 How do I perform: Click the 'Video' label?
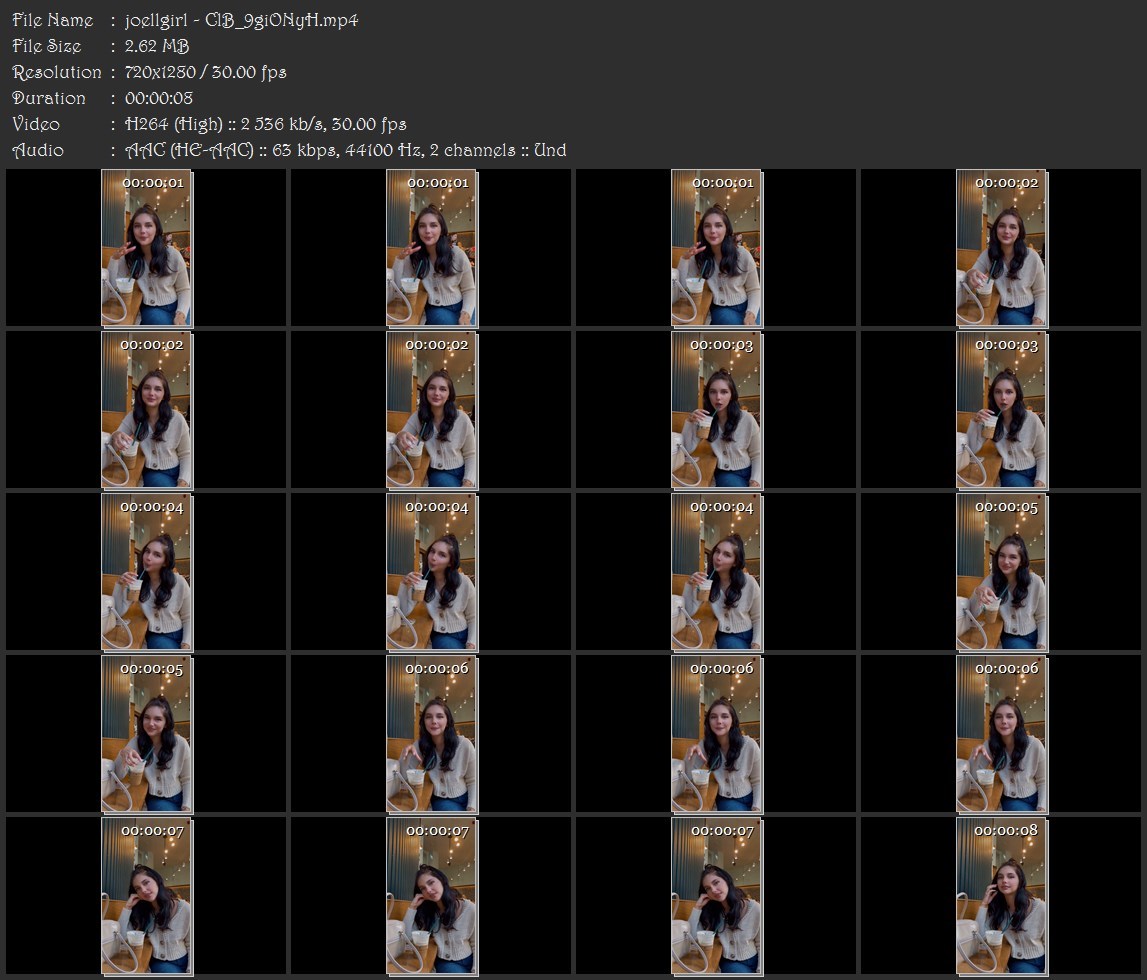[36, 124]
